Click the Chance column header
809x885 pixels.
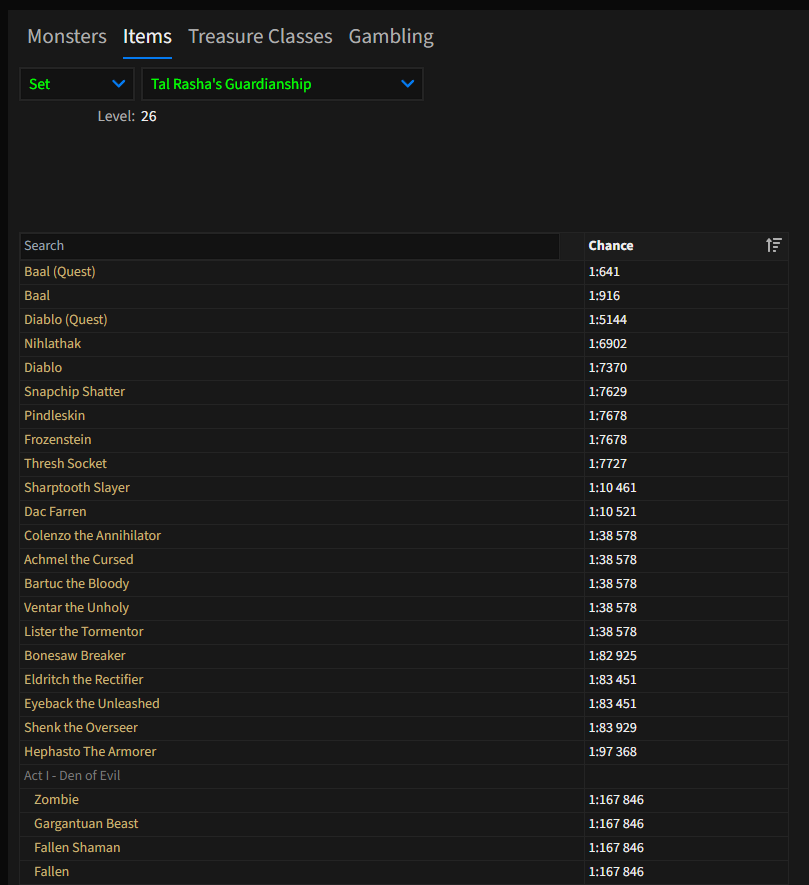pyautogui.click(x=611, y=246)
